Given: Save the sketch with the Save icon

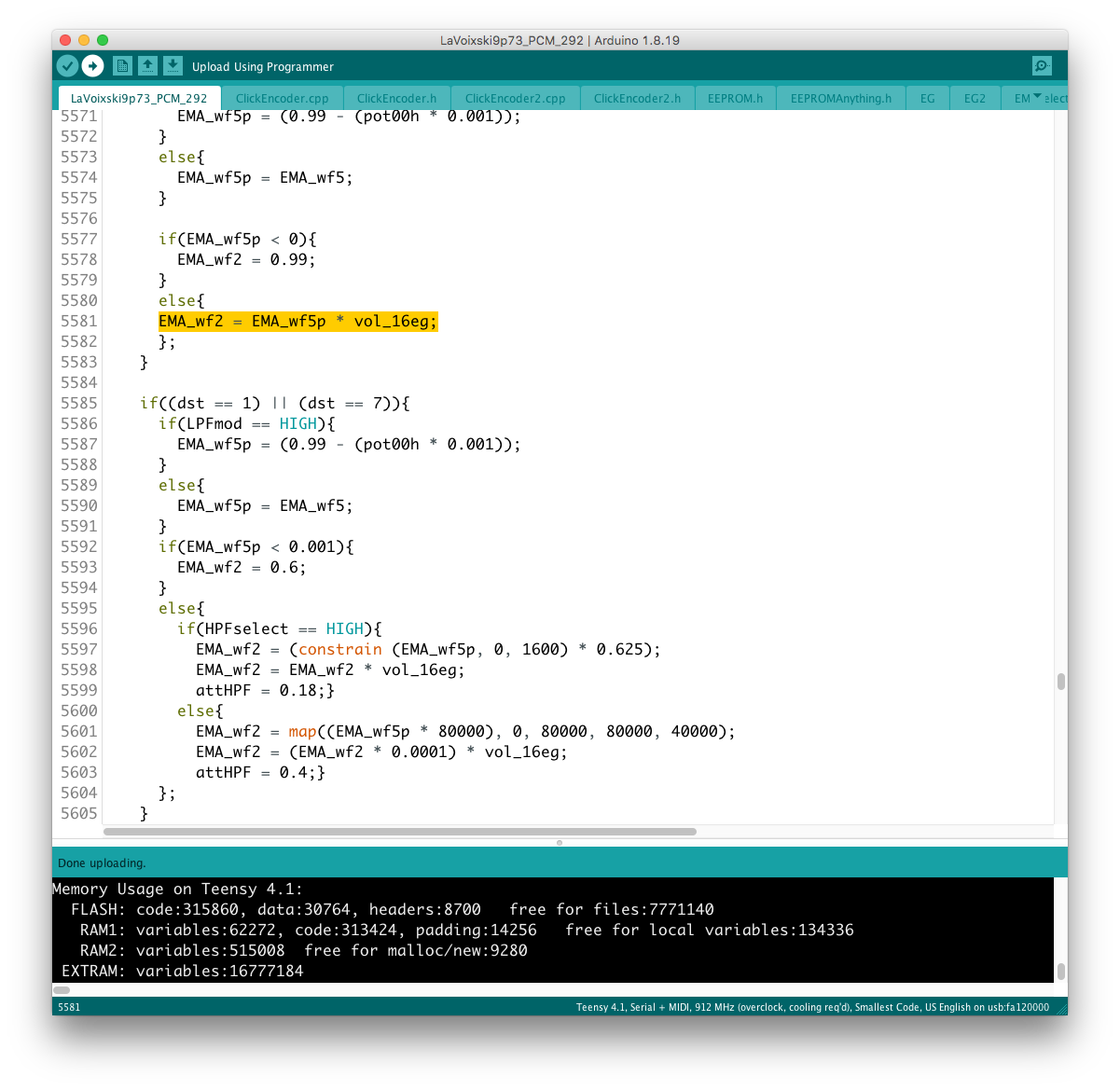Looking at the screenshot, I should [173, 65].
